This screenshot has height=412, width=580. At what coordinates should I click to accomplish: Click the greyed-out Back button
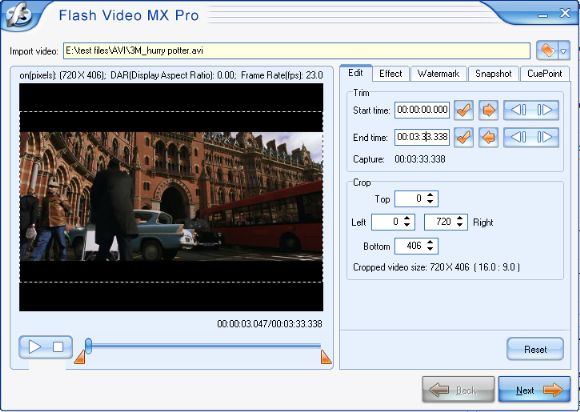coord(458,390)
